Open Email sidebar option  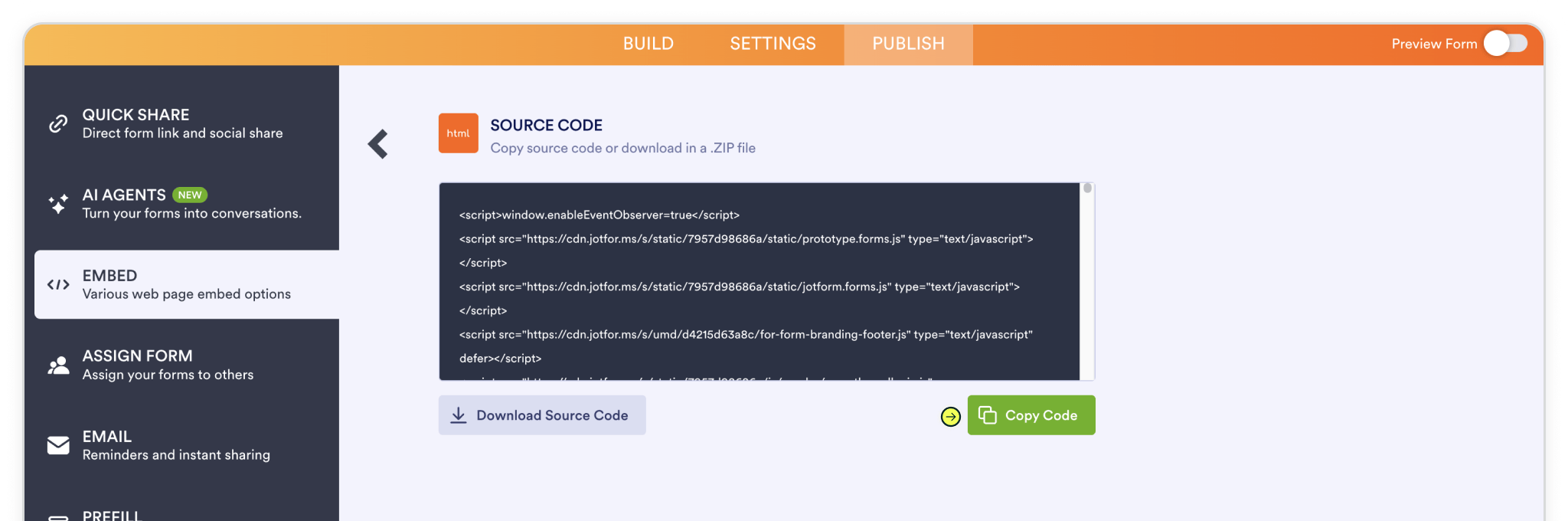181,445
